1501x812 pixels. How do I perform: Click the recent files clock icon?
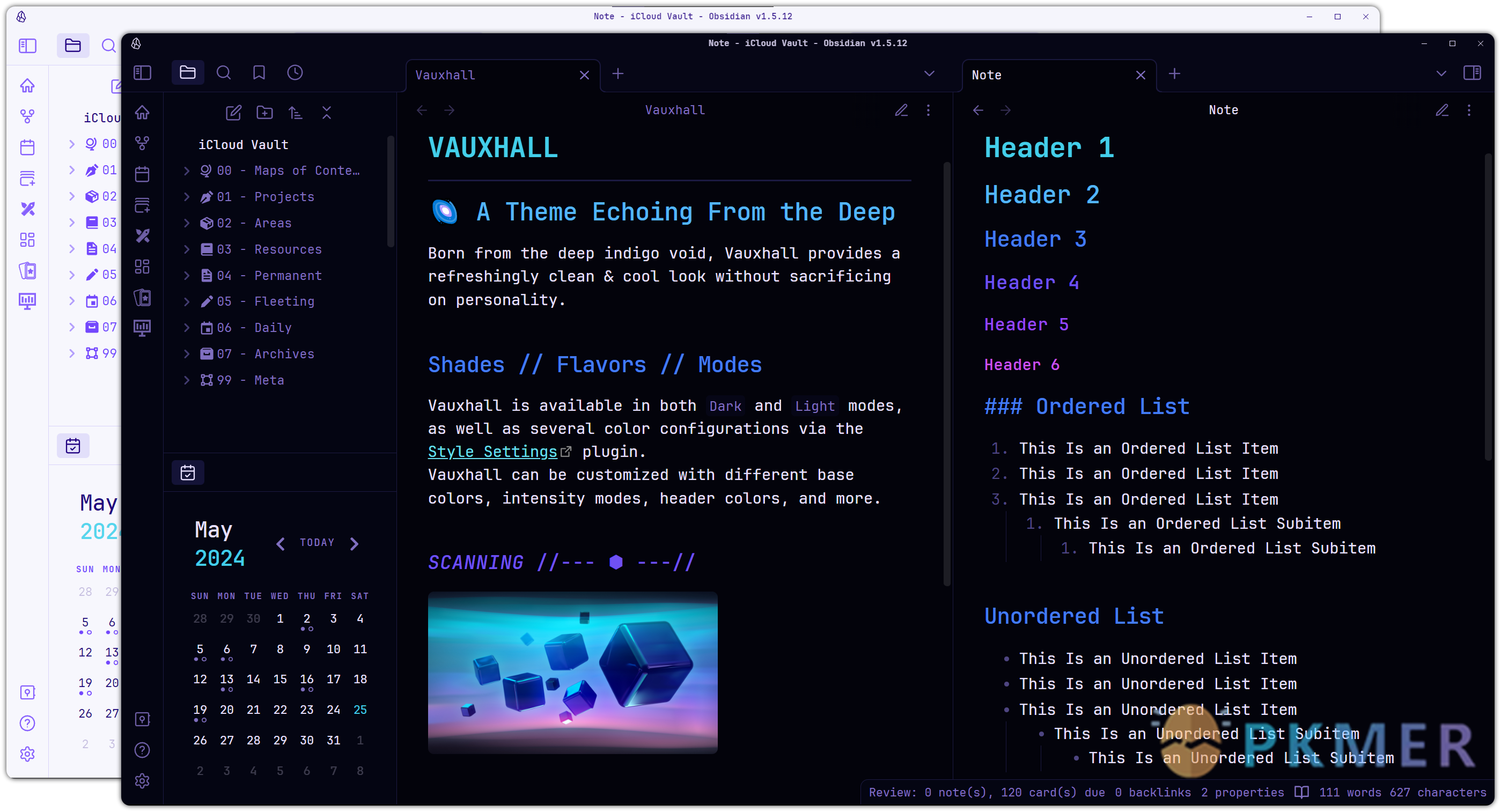tap(295, 73)
